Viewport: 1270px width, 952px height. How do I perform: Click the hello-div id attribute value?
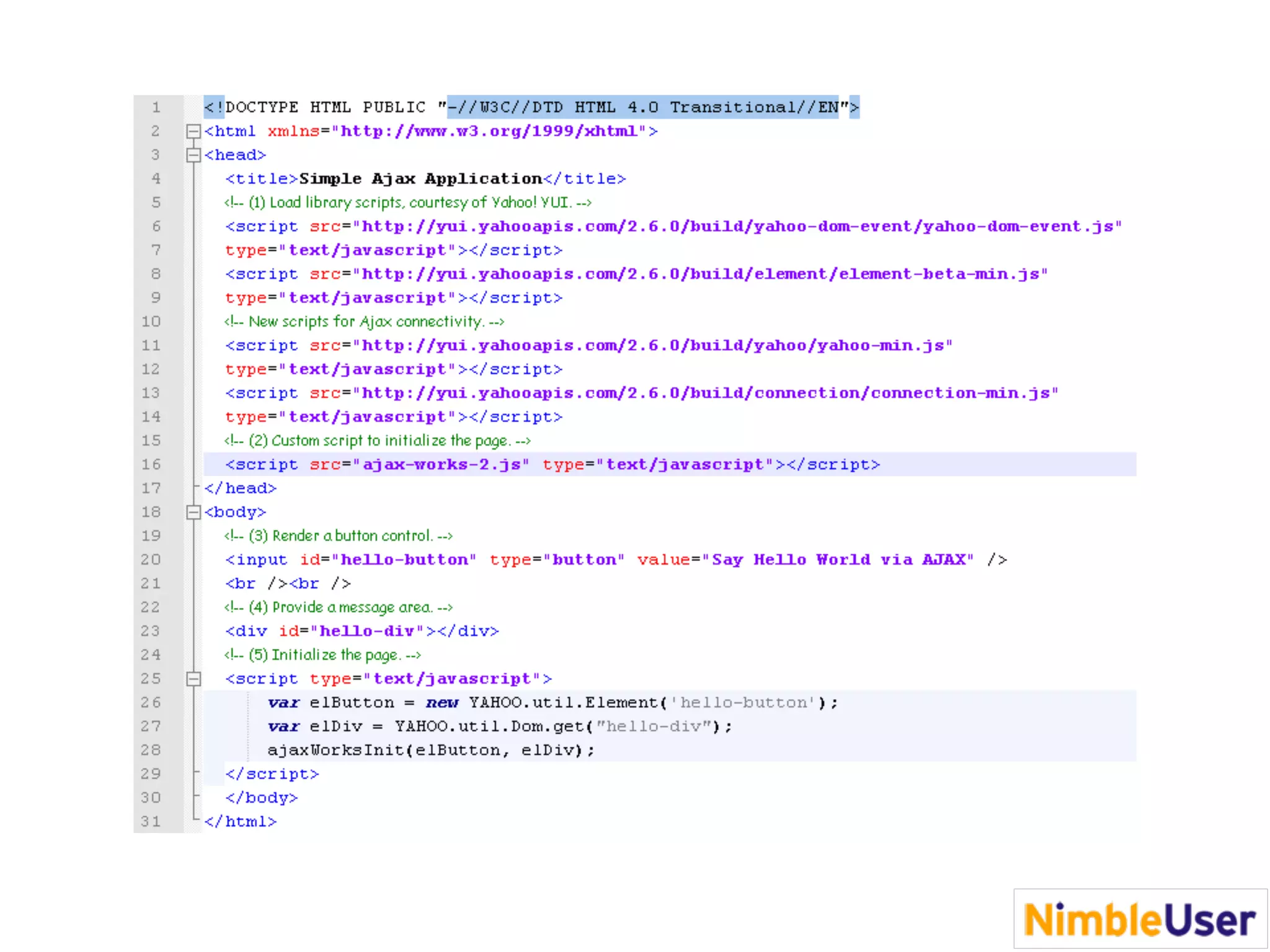[x=366, y=631]
